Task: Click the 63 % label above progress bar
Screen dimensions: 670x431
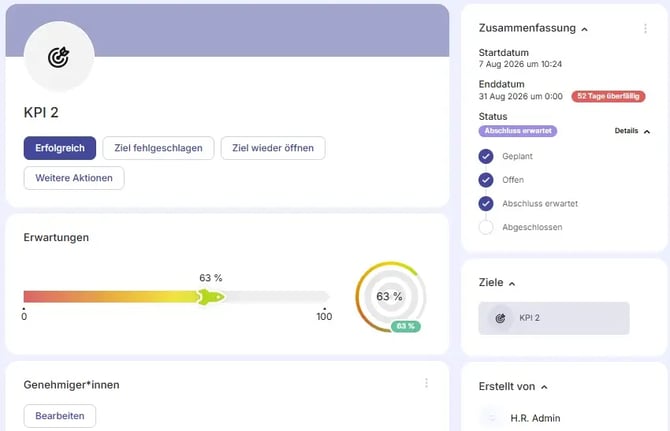Action: point(211,278)
